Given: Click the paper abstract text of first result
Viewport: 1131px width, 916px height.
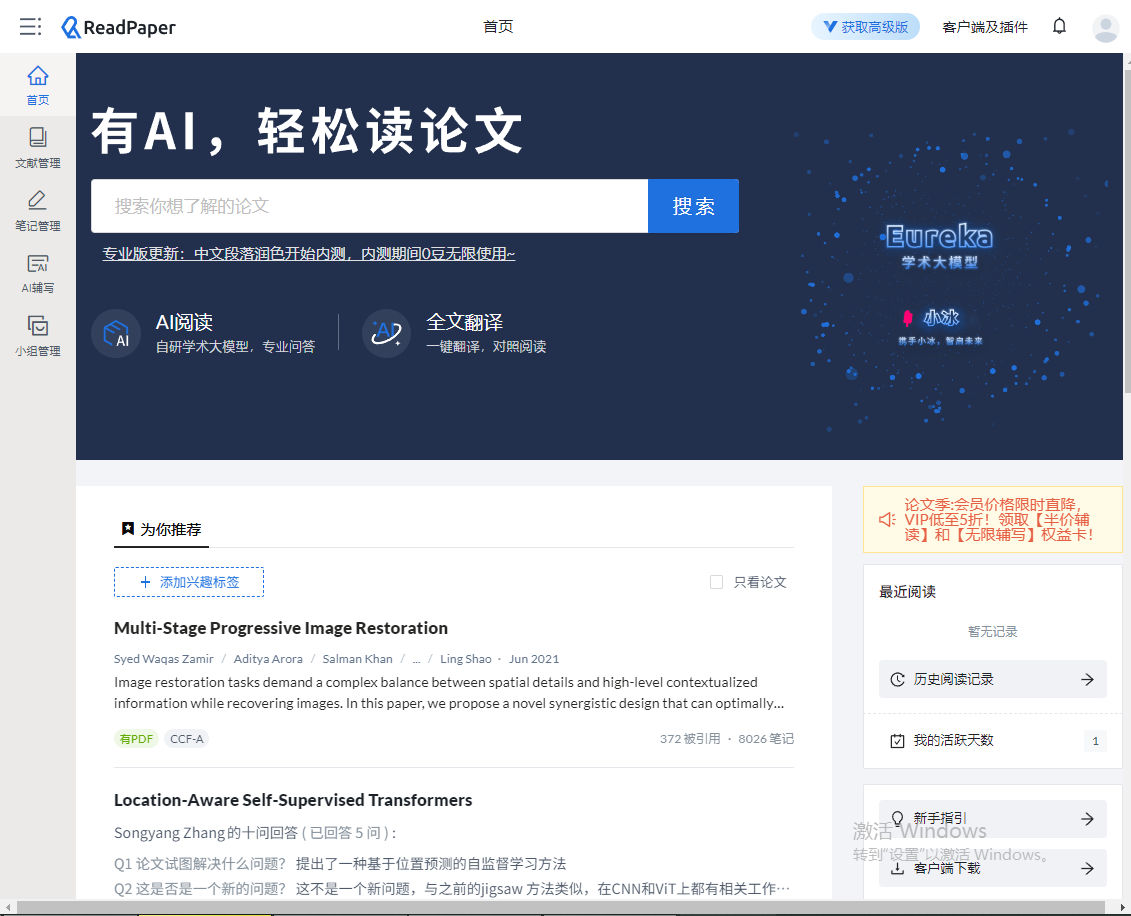Looking at the screenshot, I should [449, 692].
